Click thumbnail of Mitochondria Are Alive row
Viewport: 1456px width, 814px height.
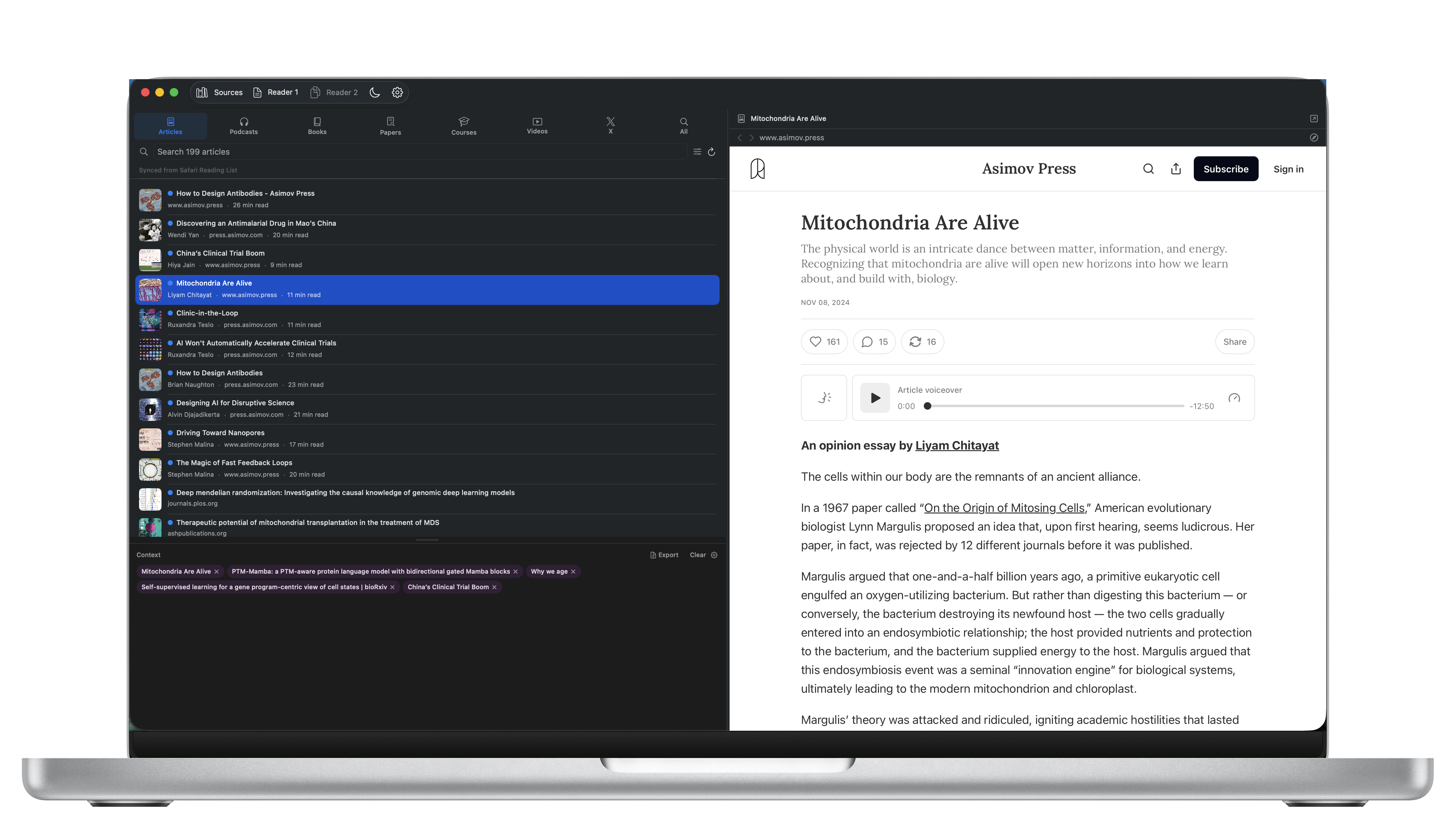pos(150,290)
